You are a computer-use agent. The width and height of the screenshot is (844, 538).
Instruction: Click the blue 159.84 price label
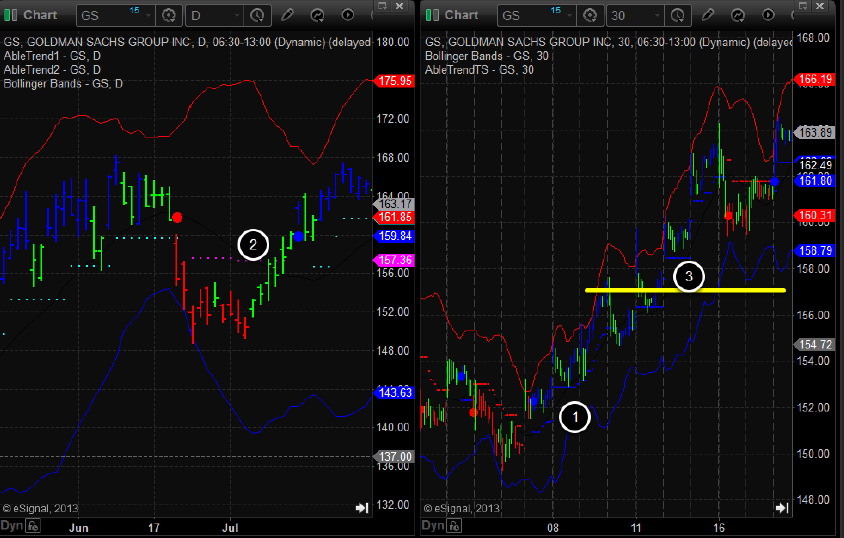pyautogui.click(x=394, y=236)
